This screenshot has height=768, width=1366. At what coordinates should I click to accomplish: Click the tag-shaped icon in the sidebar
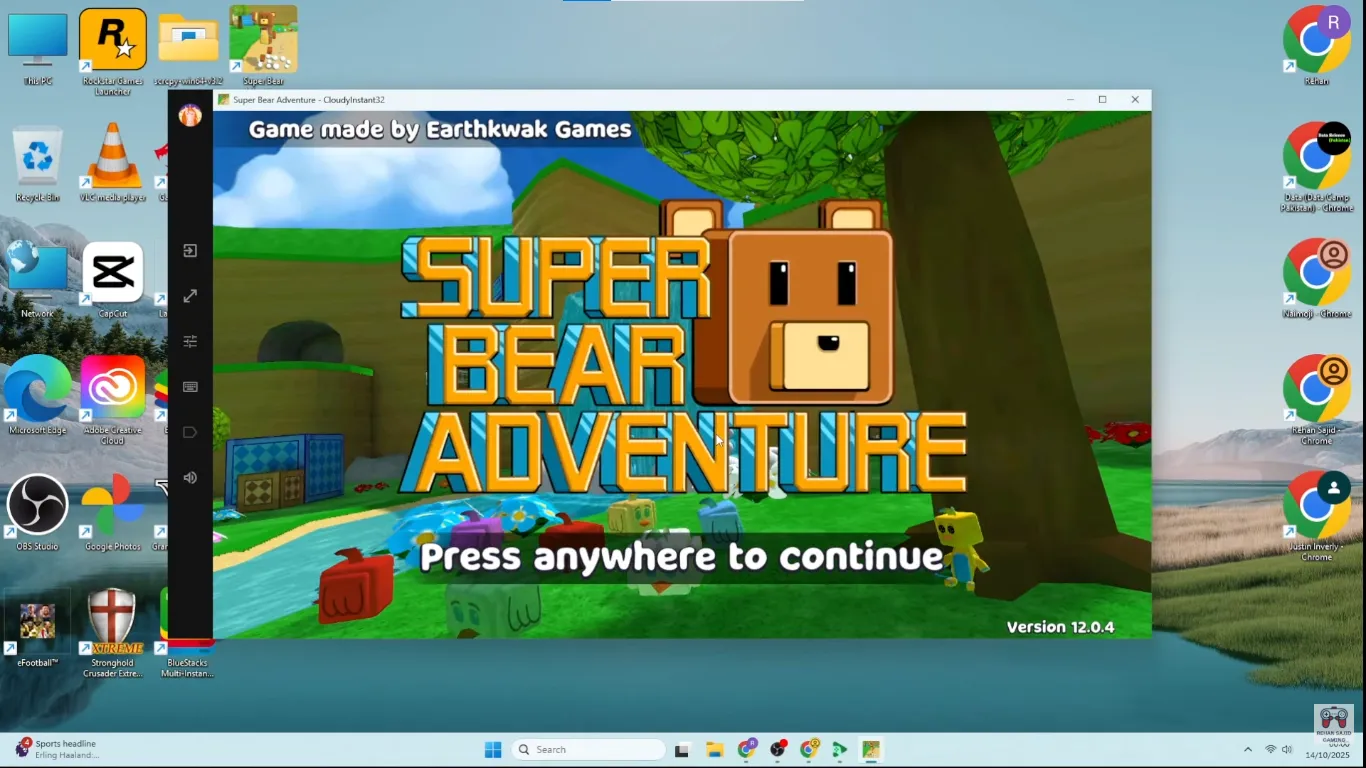(x=190, y=432)
